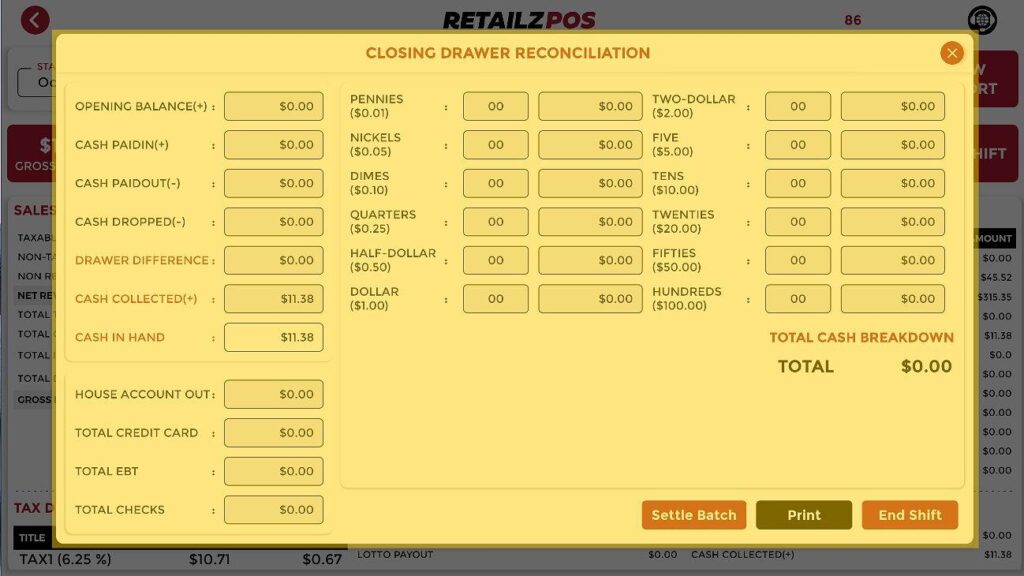Click the Total Credit Card field
1024x576 pixels.
pos(273,433)
